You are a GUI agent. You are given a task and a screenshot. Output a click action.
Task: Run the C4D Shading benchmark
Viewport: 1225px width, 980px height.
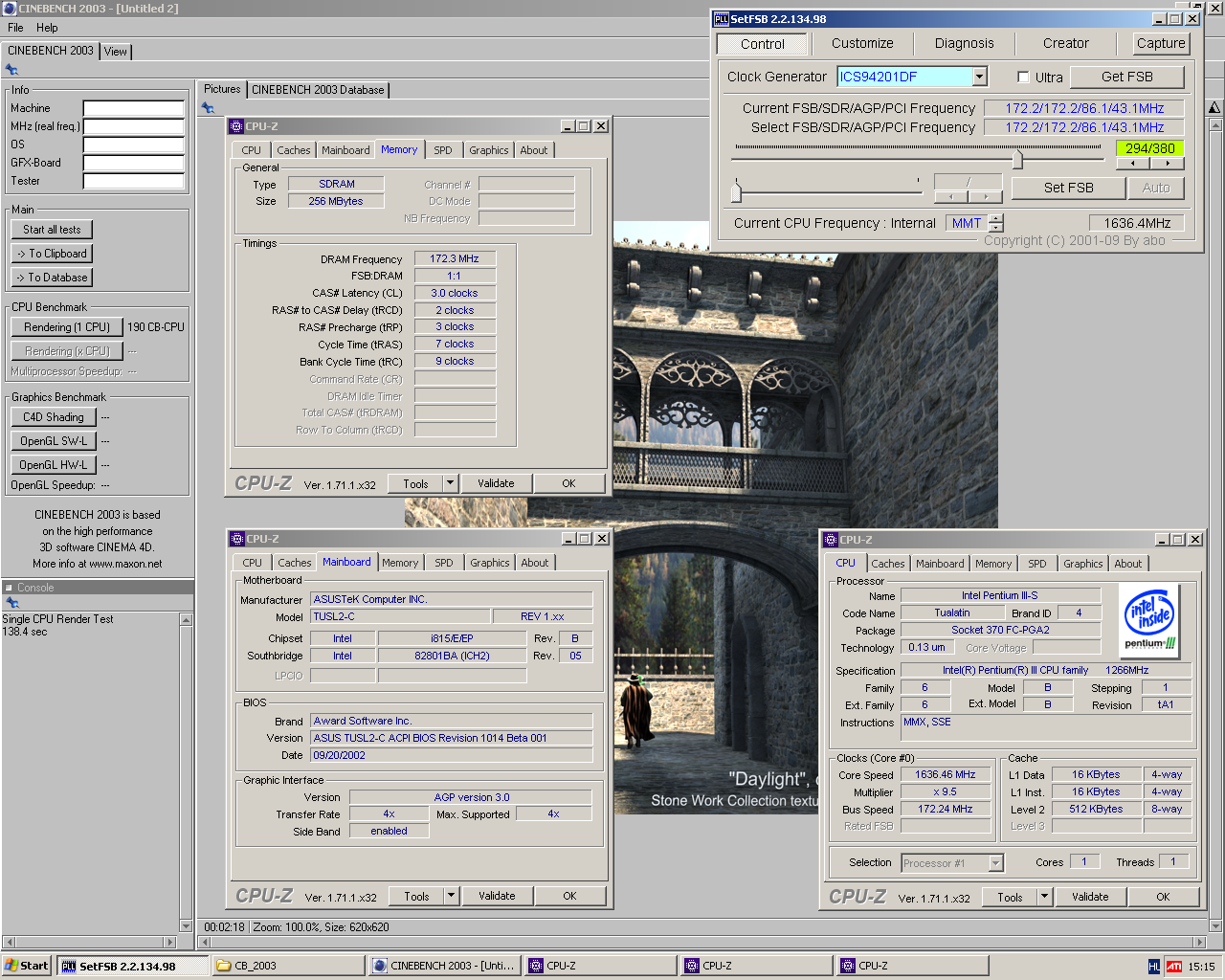[54, 417]
